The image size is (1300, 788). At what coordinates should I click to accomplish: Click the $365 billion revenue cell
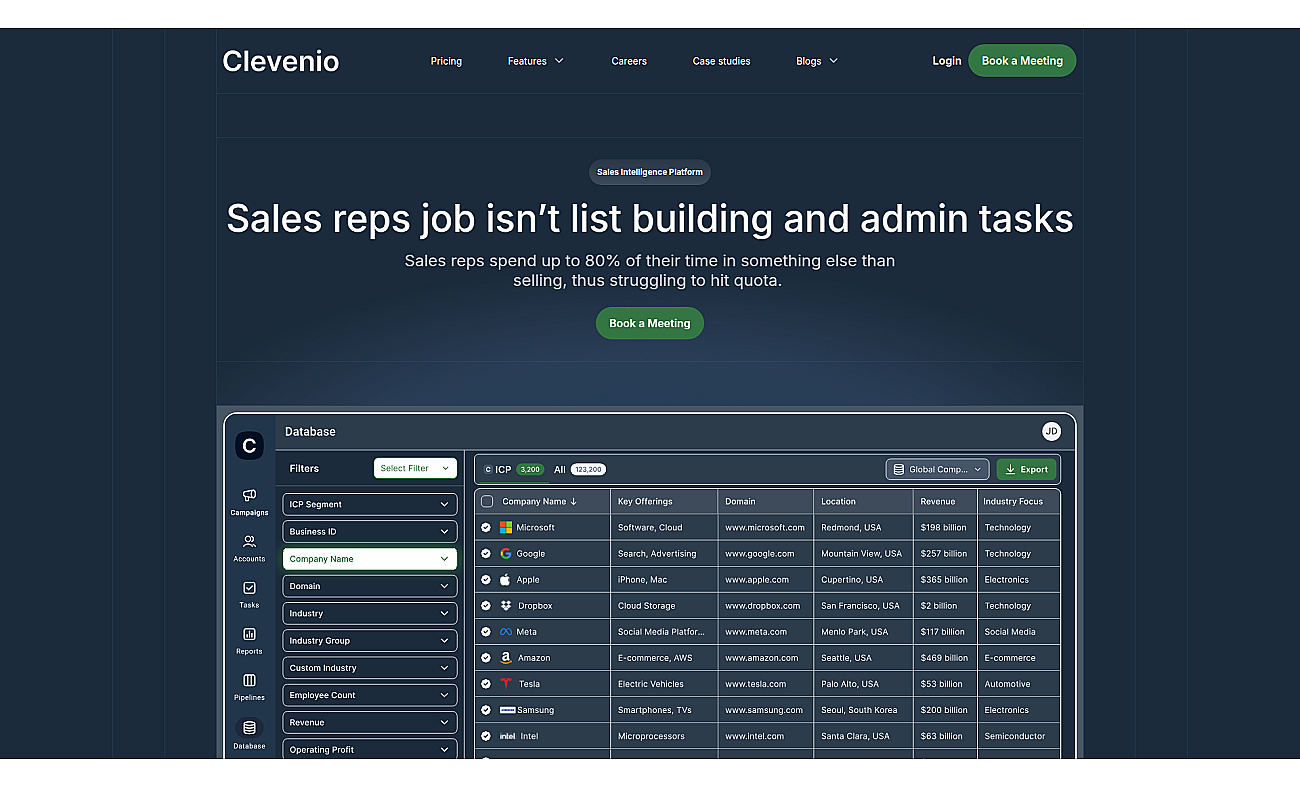pyautogui.click(x=944, y=579)
